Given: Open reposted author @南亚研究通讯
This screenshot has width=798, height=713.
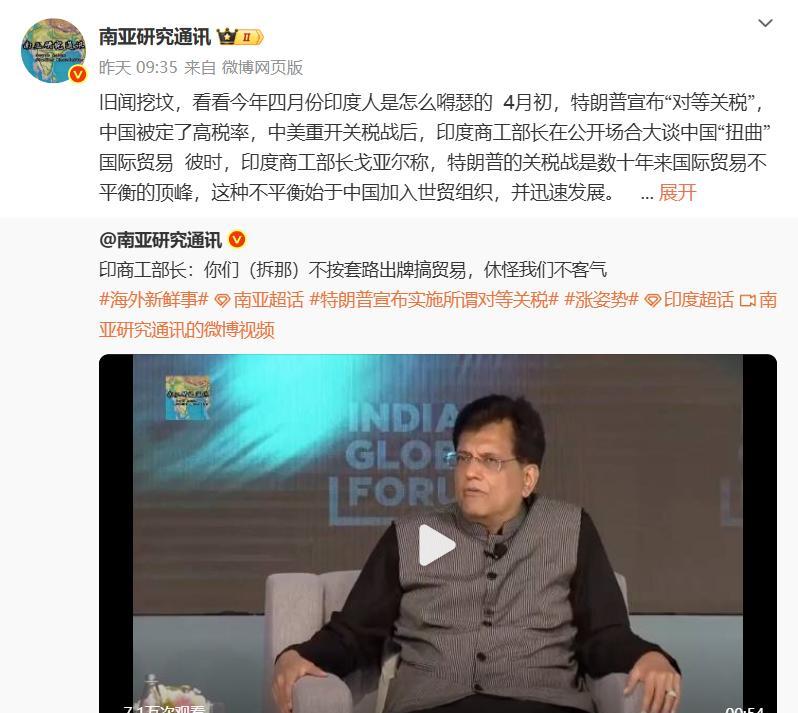Looking at the screenshot, I should coord(160,240).
